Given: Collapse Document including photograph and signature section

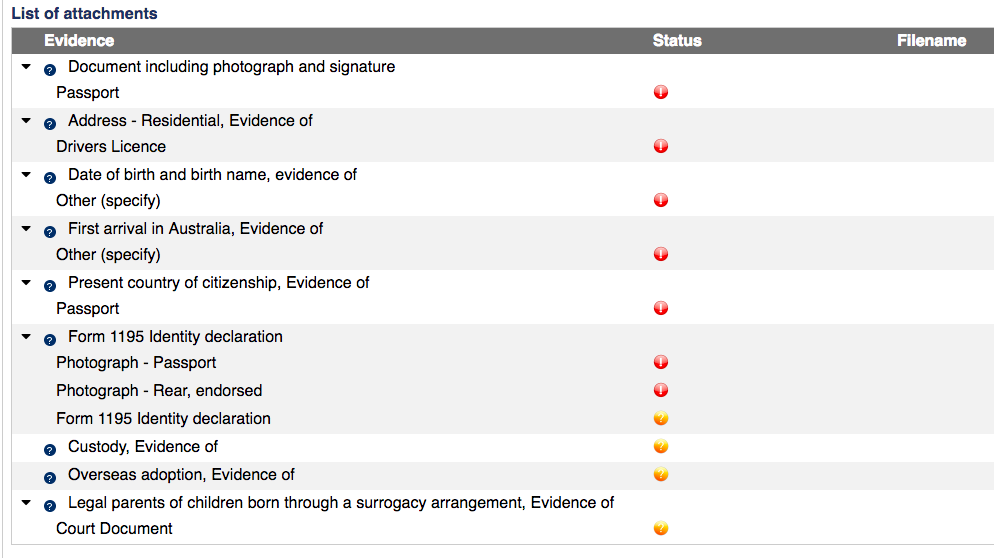Looking at the screenshot, I should pos(26,67).
